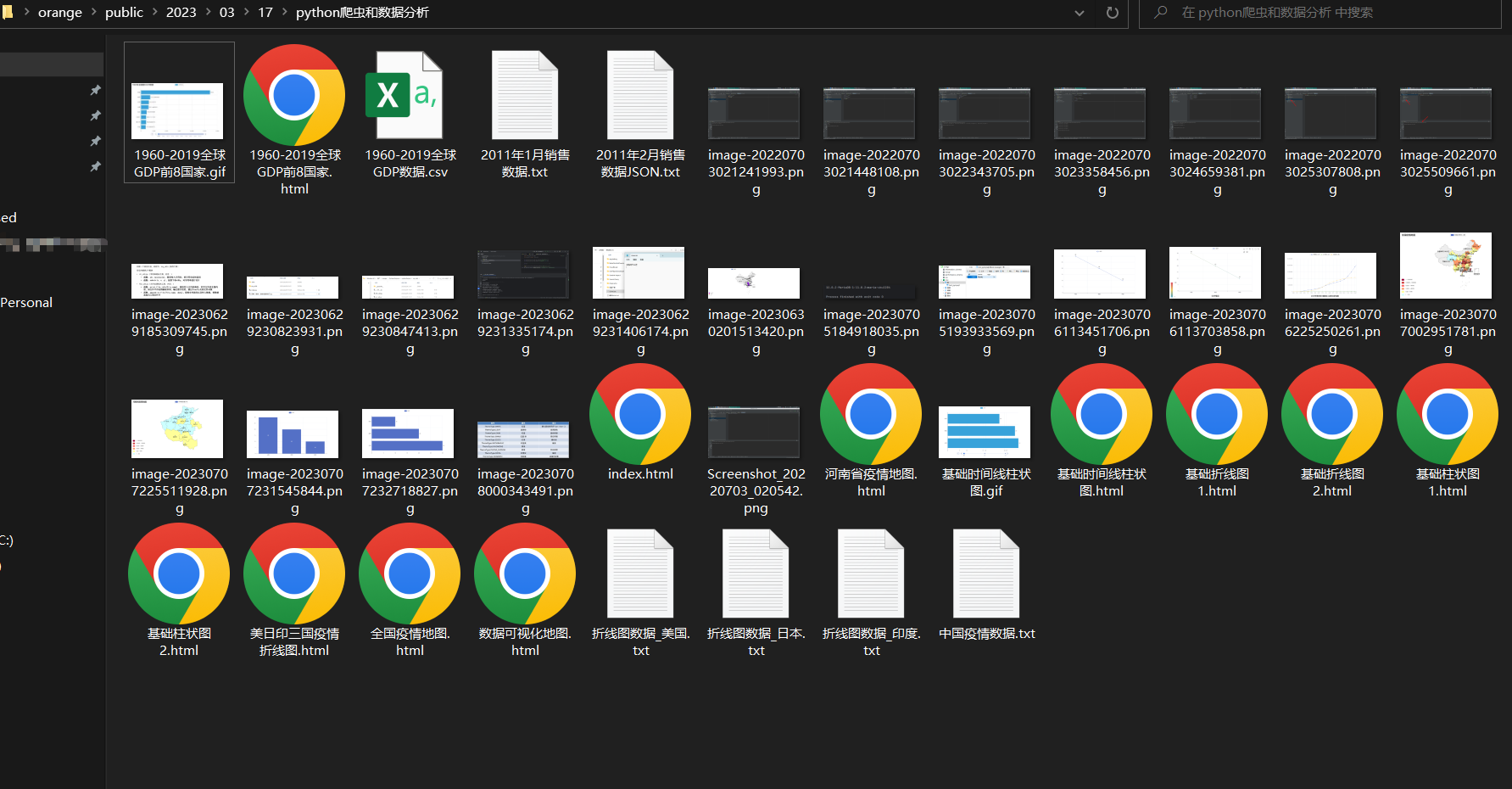Viewport: 1512px width, 789px height.
Task: Open 基础折线图2.html Chrome icon
Action: coord(1332,414)
